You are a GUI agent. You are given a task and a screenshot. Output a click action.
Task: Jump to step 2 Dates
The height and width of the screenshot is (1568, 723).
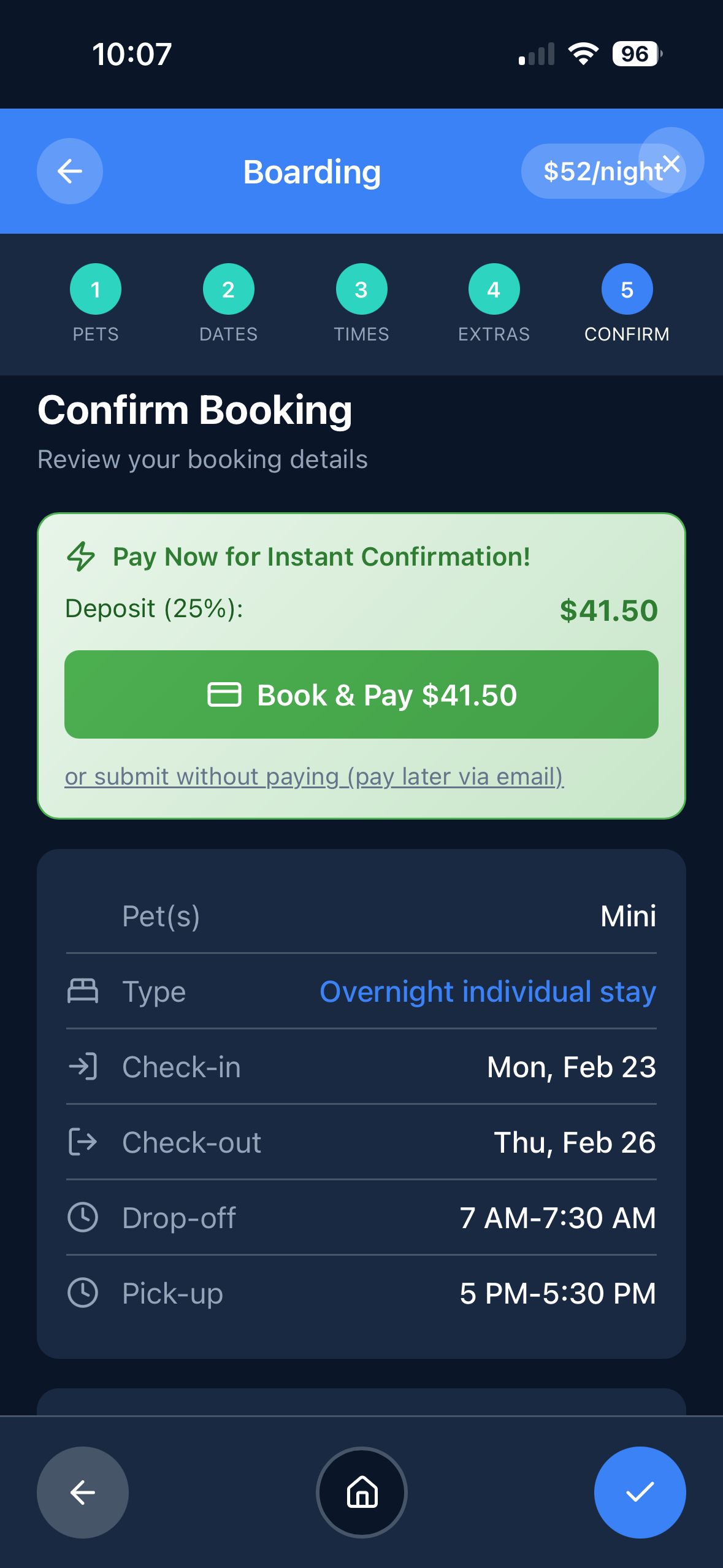[x=228, y=290]
